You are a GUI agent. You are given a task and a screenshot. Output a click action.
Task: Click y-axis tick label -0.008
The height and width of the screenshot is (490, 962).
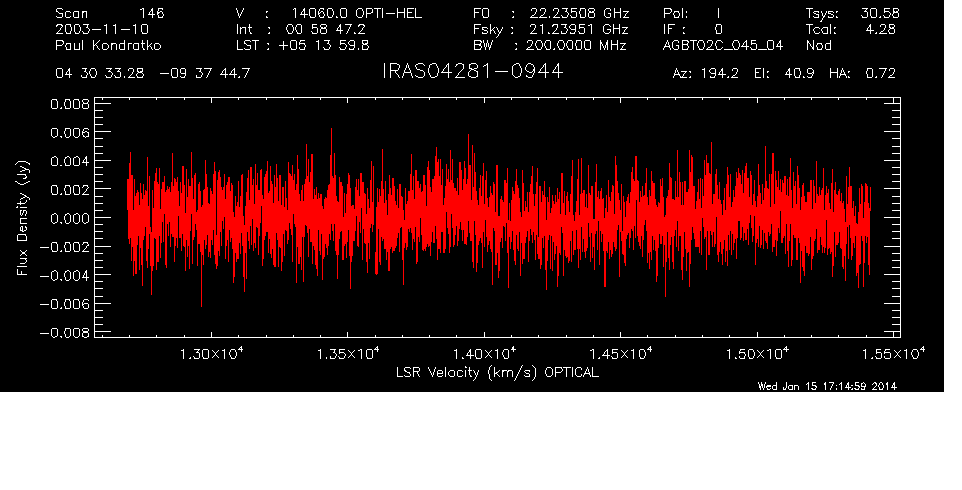pyautogui.click(x=65, y=333)
